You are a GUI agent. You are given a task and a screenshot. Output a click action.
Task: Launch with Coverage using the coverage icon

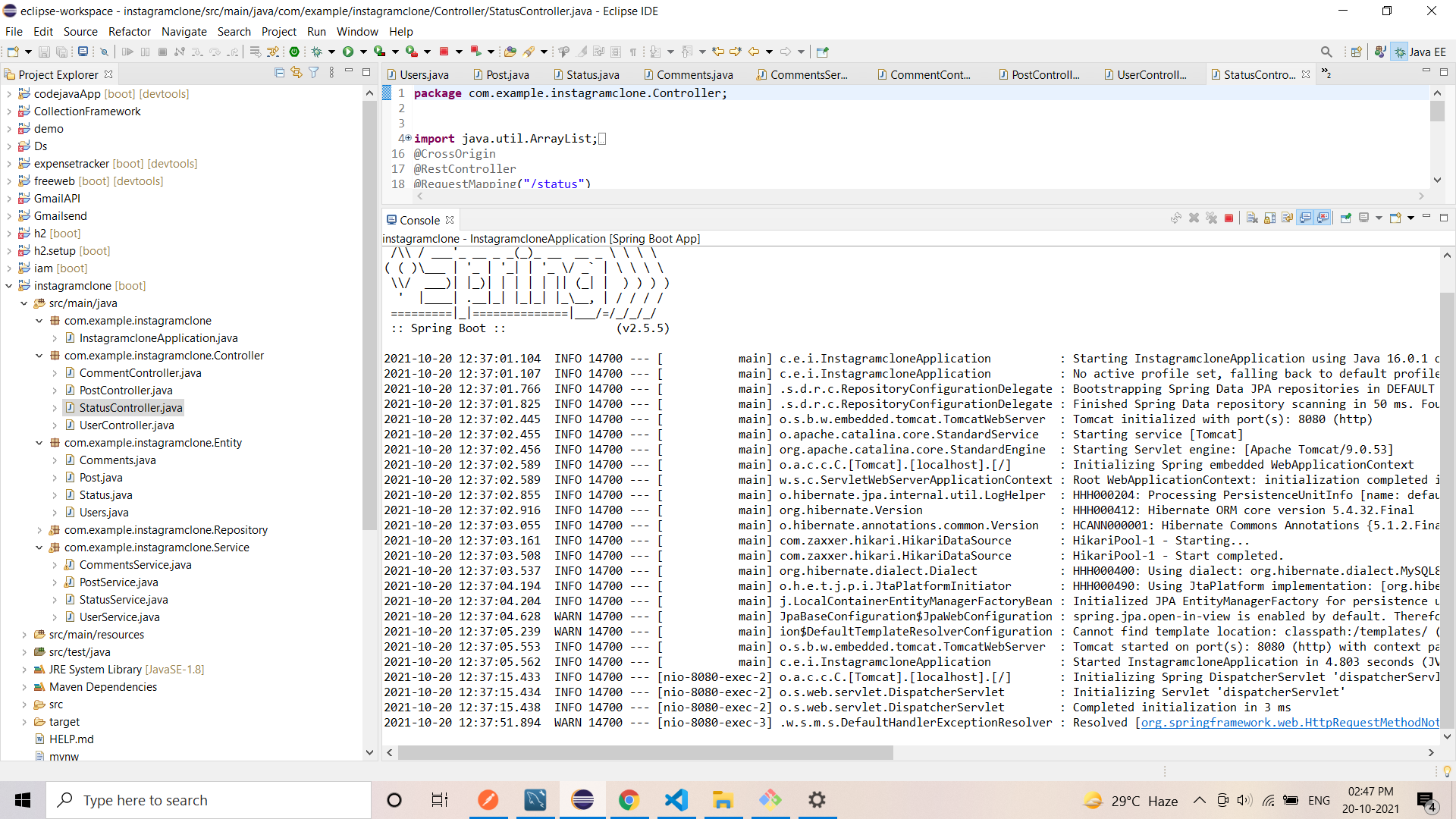378,52
